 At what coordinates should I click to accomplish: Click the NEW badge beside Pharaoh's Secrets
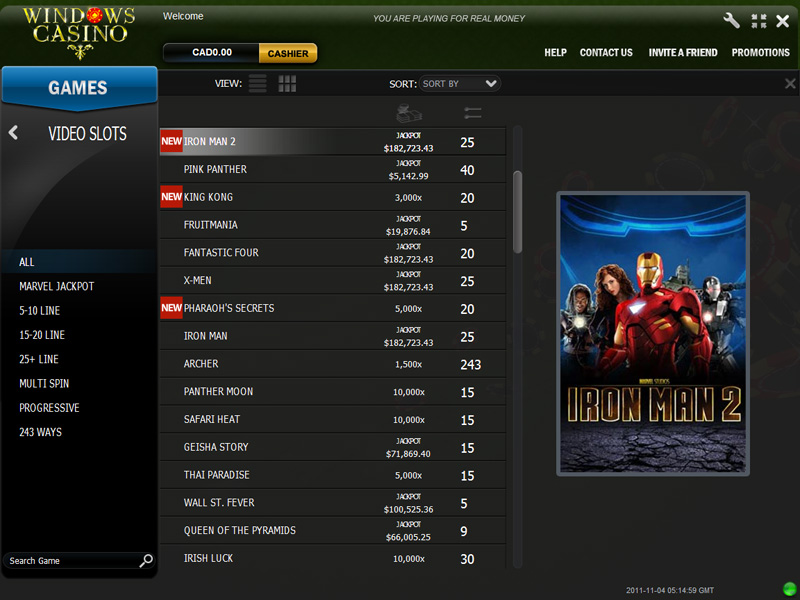[171, 308]
